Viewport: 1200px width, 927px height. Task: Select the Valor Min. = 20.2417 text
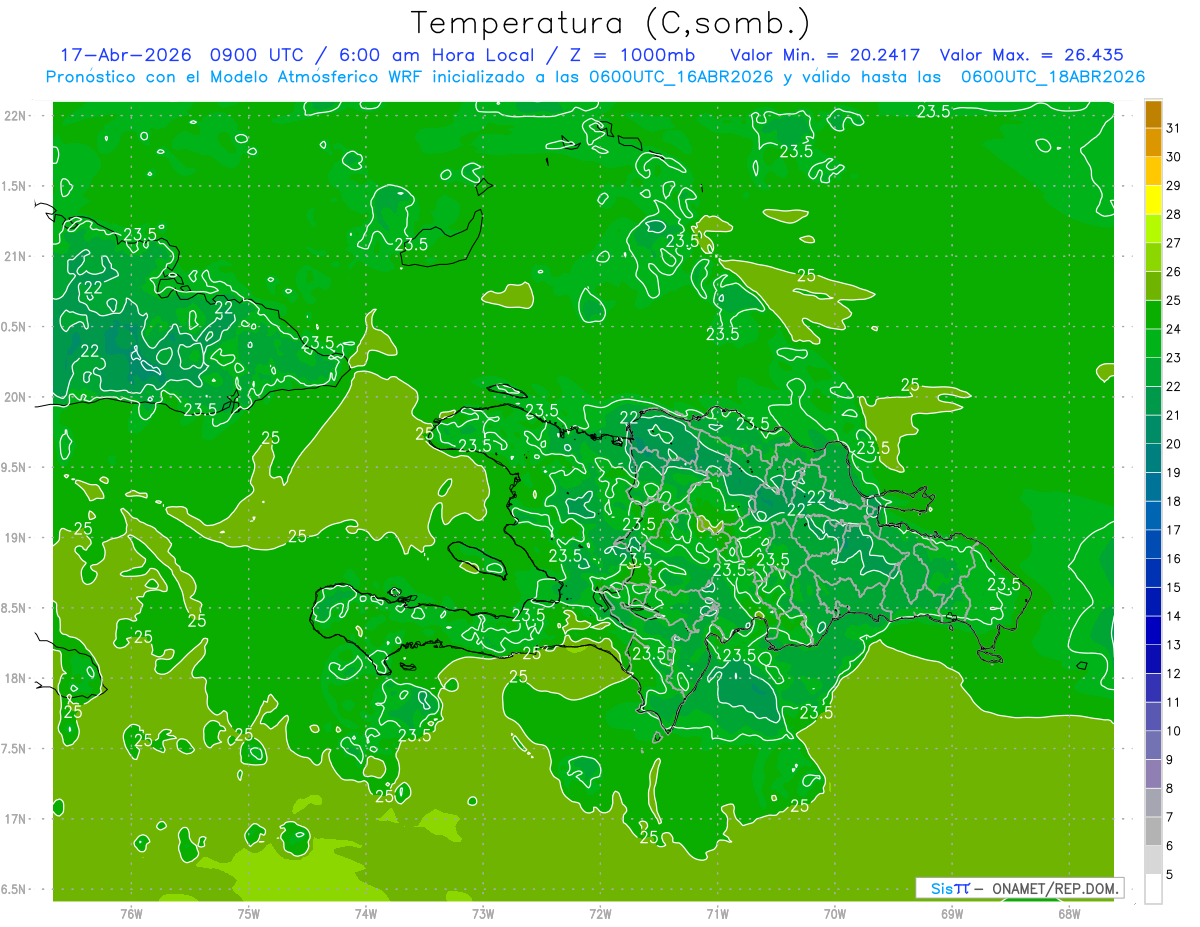(x=826, y=55)
